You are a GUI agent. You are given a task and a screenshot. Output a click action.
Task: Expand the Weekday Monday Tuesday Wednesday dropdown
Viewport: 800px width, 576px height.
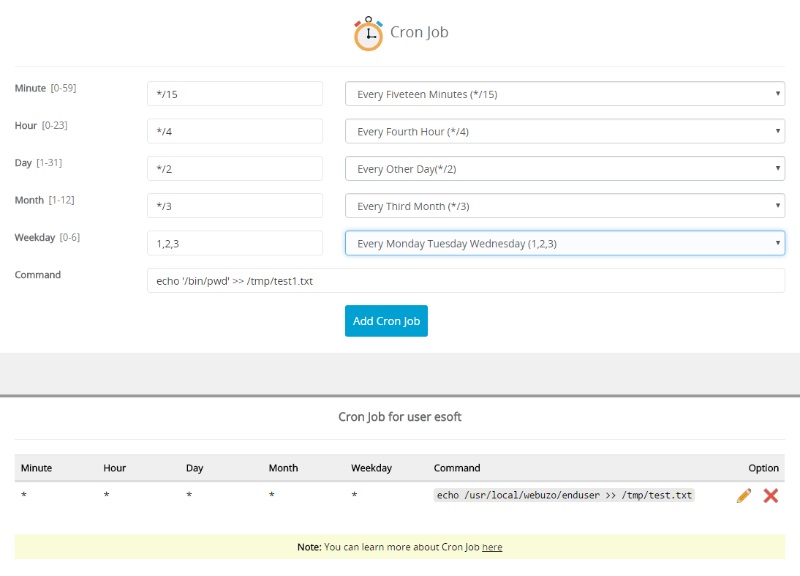[565, 243]
